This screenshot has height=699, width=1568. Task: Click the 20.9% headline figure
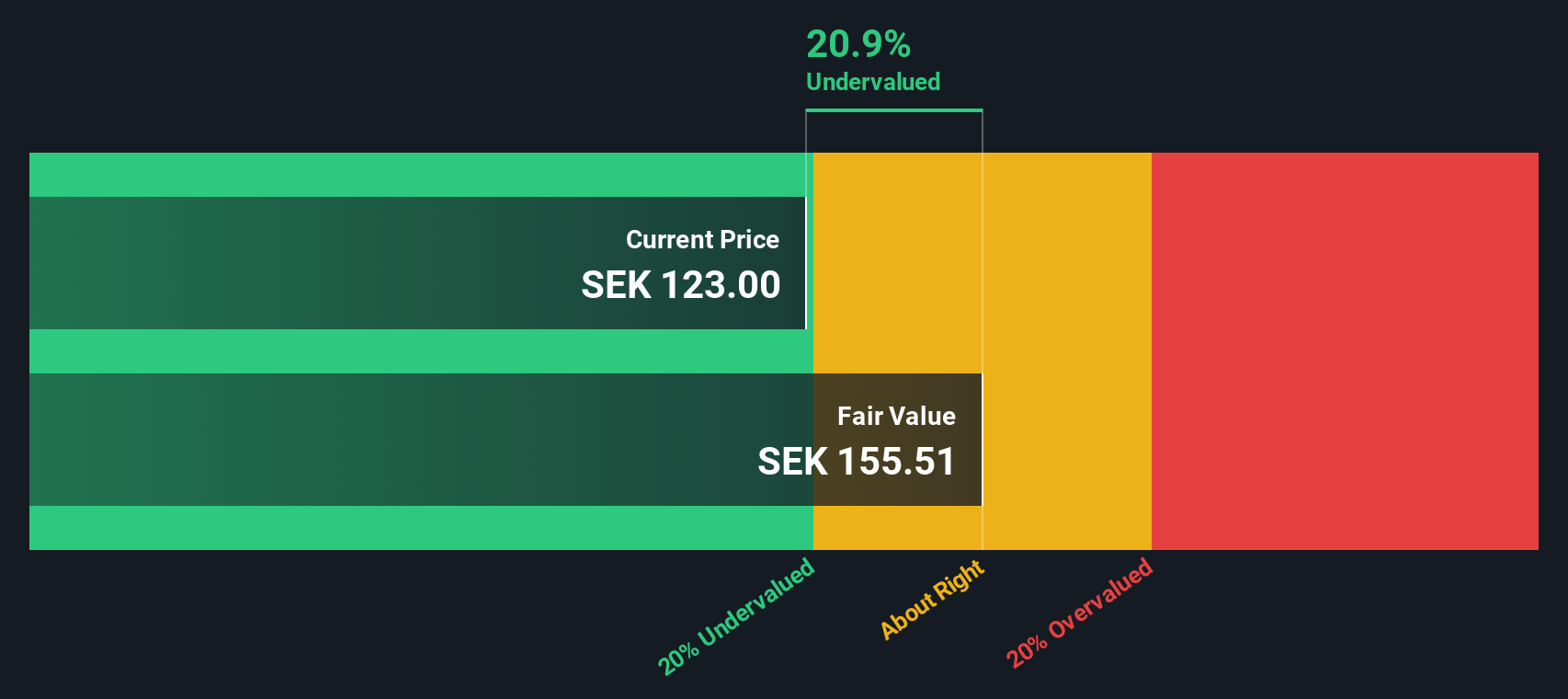tap(858, 44)
